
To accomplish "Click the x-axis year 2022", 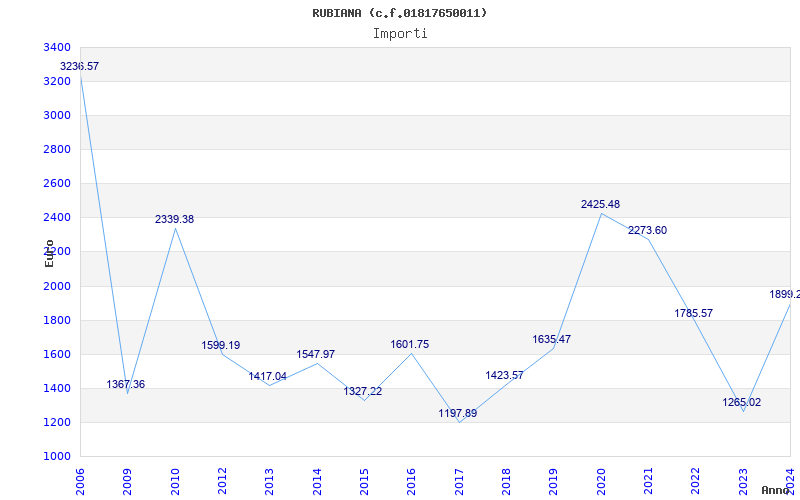I will [x=696, y=482].
